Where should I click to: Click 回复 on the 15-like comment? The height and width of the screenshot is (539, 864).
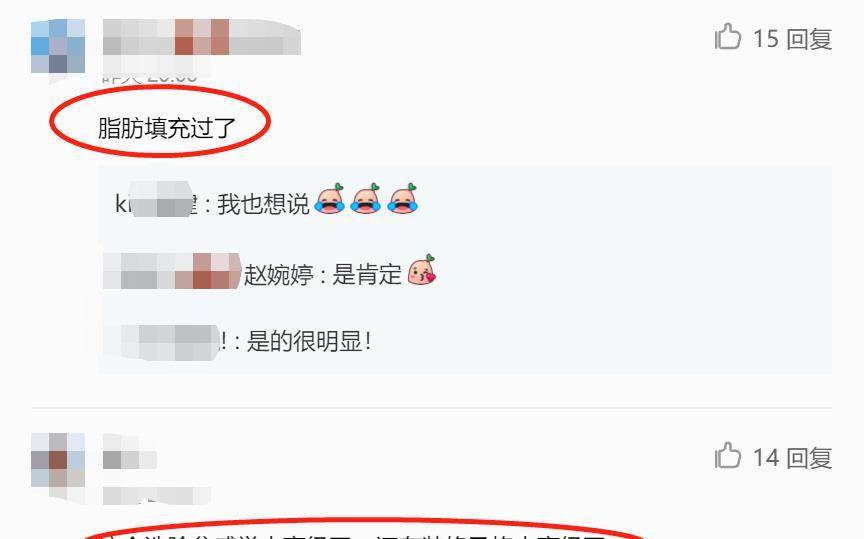click(x=809, y=39)
